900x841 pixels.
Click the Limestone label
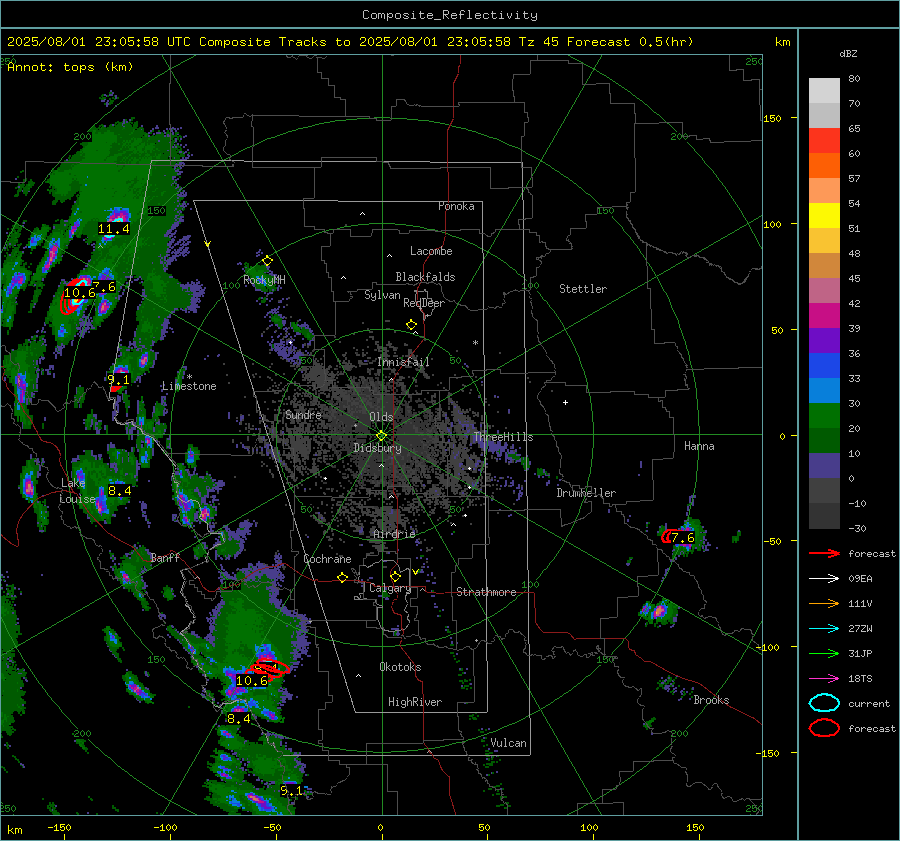[x=189, y=386]
